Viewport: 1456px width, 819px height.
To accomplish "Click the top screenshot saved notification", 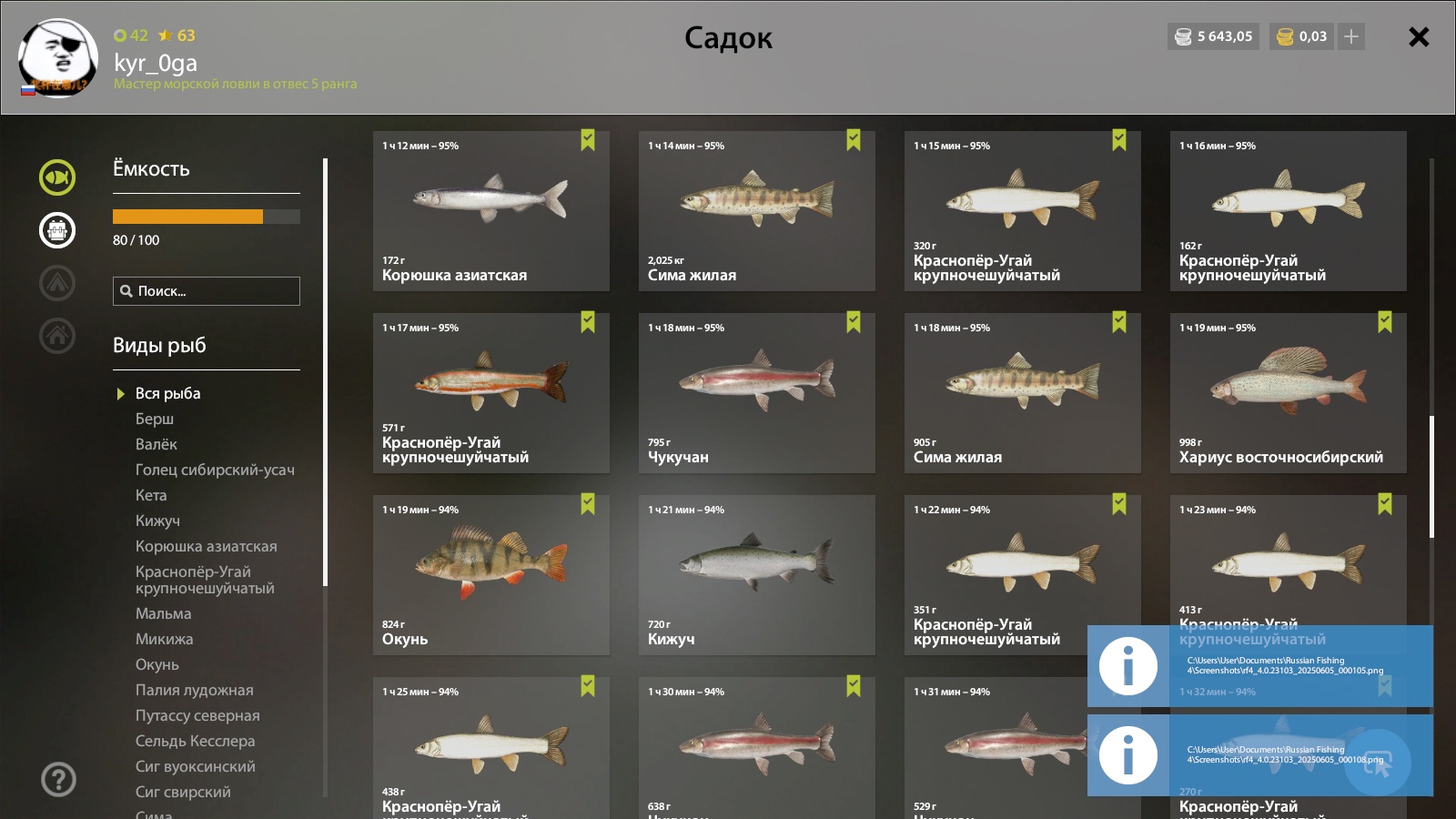I will point(1259,666).
